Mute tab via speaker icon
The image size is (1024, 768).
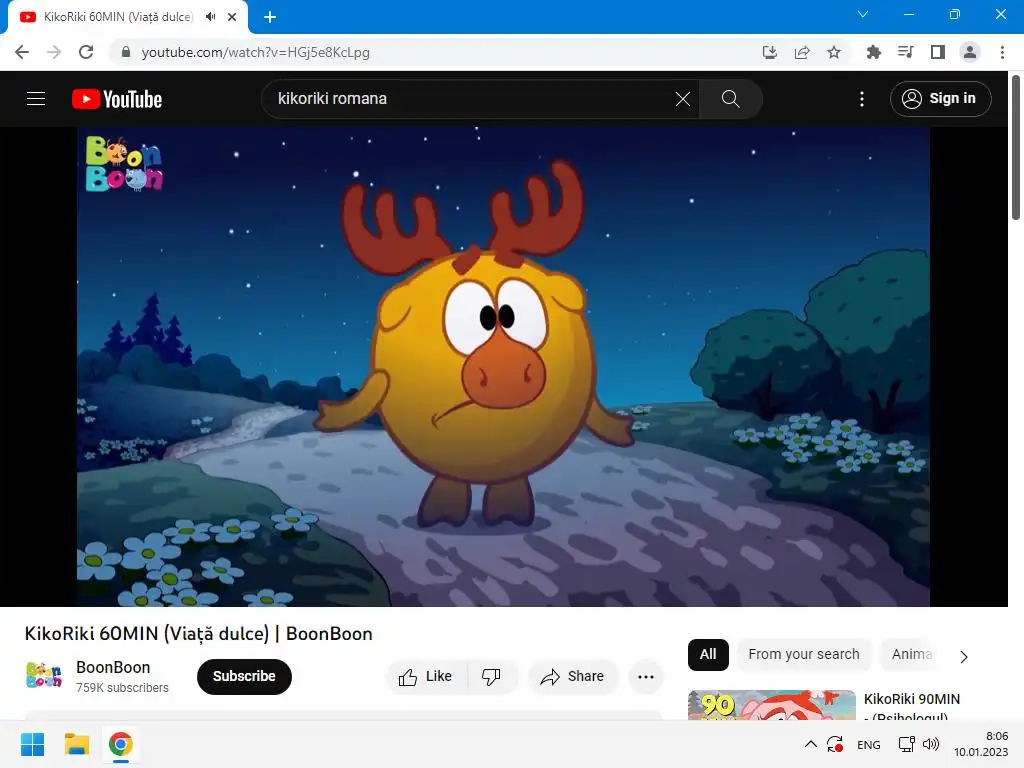tap(210, 17)
